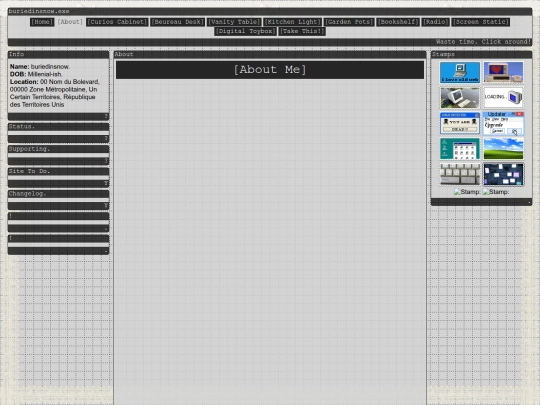Image resolution: width=540 pixels, height=405 pixels.
Task: Click the '[About Me]' heading banner
Action: (x=270, y=70)
